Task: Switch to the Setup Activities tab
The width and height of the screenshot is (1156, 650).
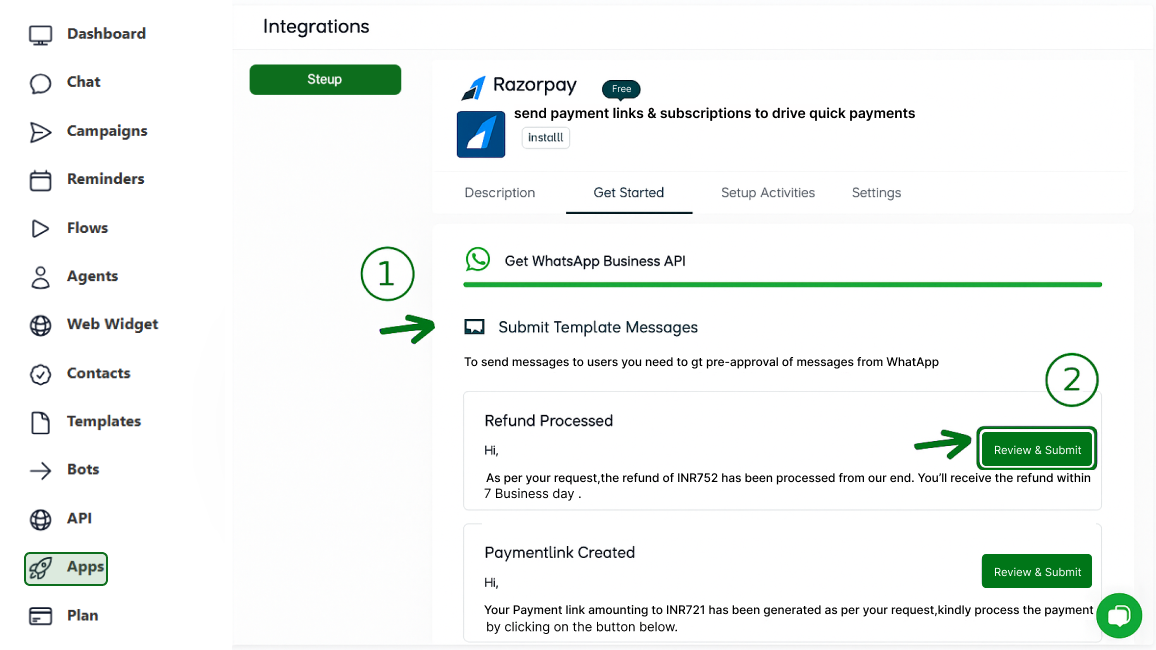Action: click(767, 193)
